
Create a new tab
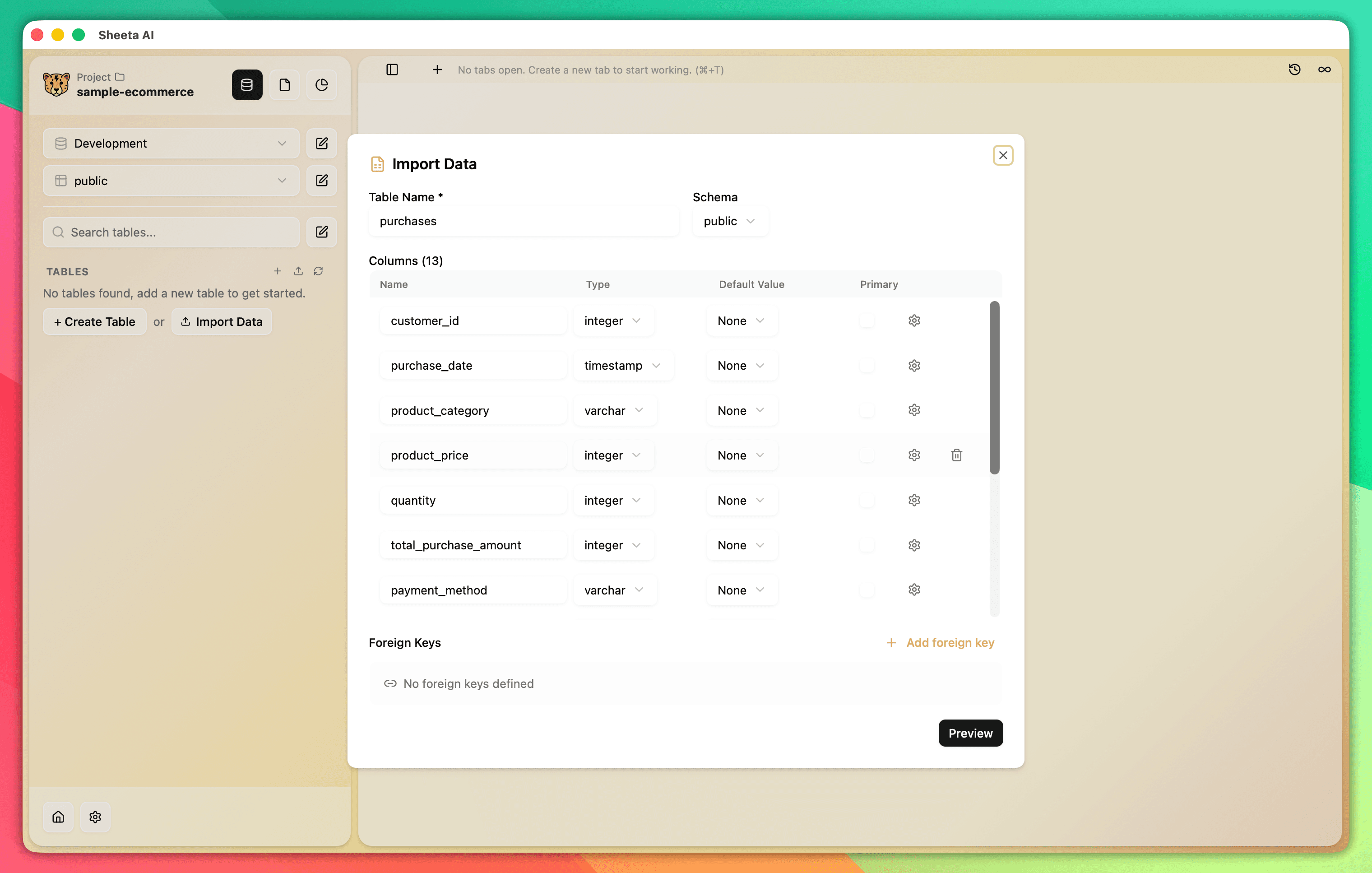[436, 70]
